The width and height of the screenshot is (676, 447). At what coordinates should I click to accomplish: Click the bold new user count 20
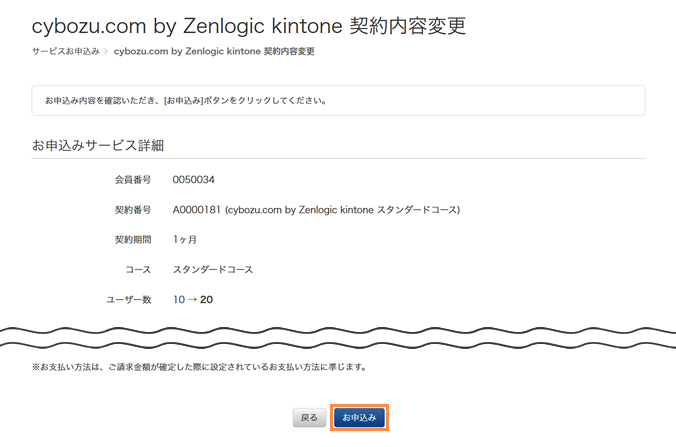[206, 299]
